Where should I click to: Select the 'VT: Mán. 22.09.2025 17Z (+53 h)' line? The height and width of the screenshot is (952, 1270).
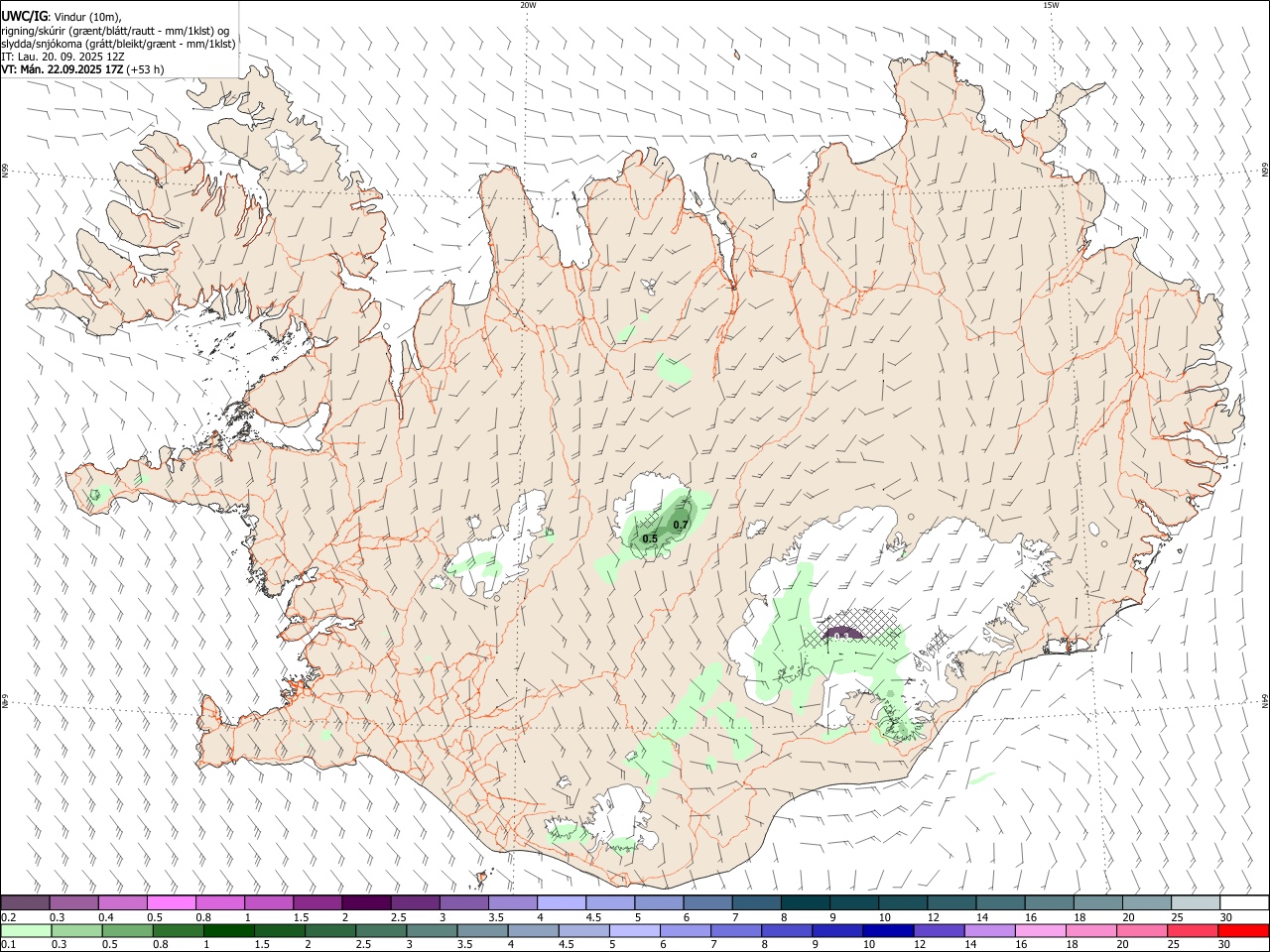(x=82, y=69)
